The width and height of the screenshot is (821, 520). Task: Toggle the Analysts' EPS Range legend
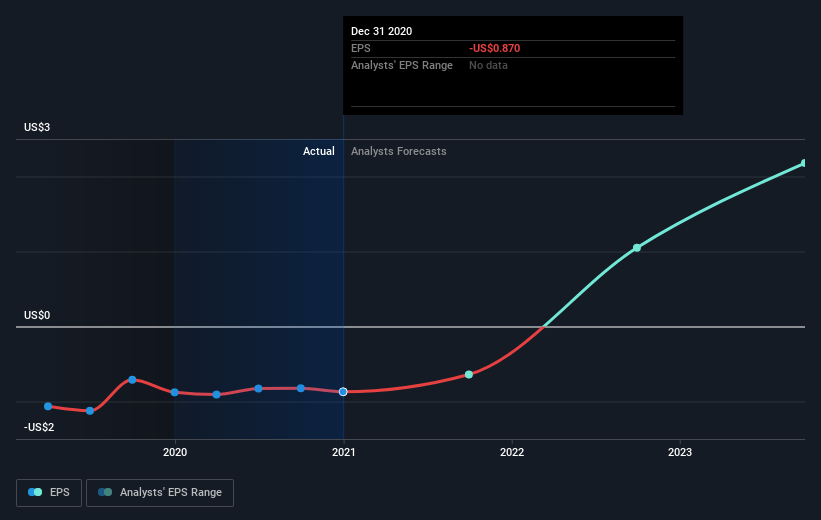pyautogui.click(x=160, y=492)
